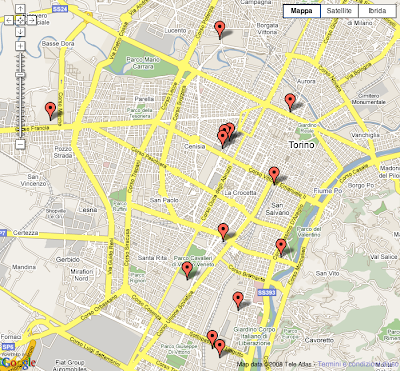
Task: Click the Certezza label
Action: (x=25, y=233)
